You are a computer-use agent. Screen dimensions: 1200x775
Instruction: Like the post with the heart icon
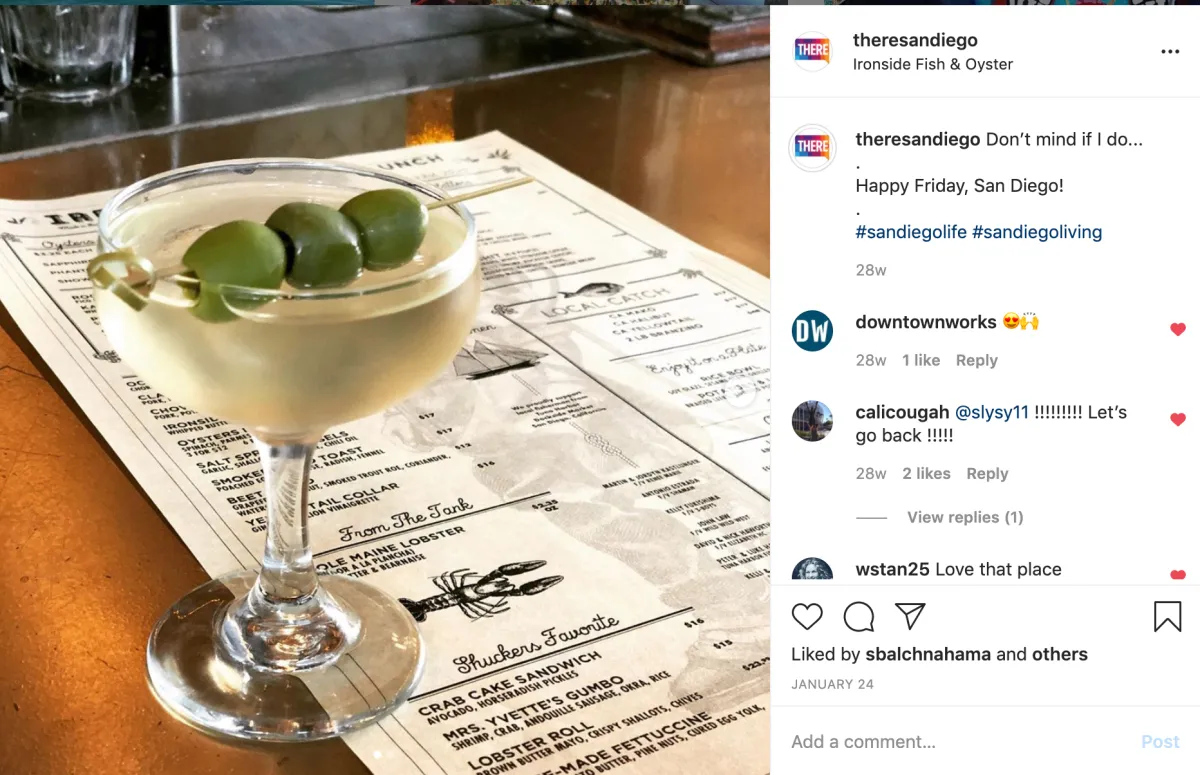point(807,616)
